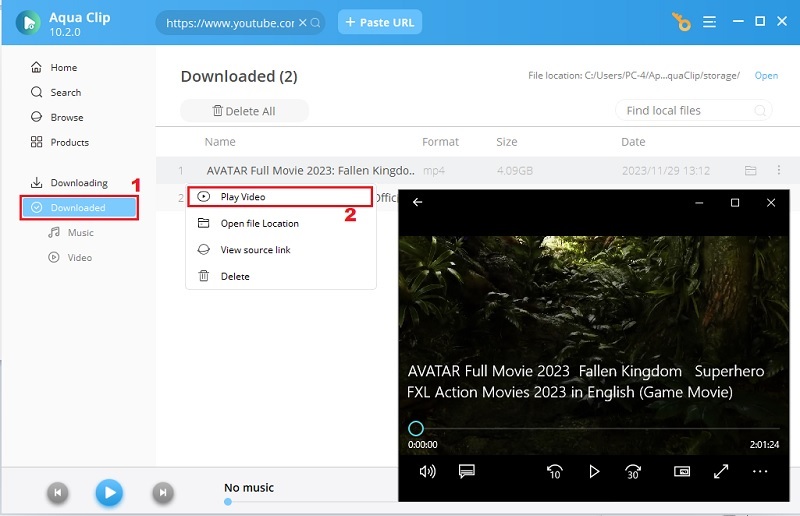Viewport: 800px width, 516px height.
Task: Play the video in player window
Action: 594,472
